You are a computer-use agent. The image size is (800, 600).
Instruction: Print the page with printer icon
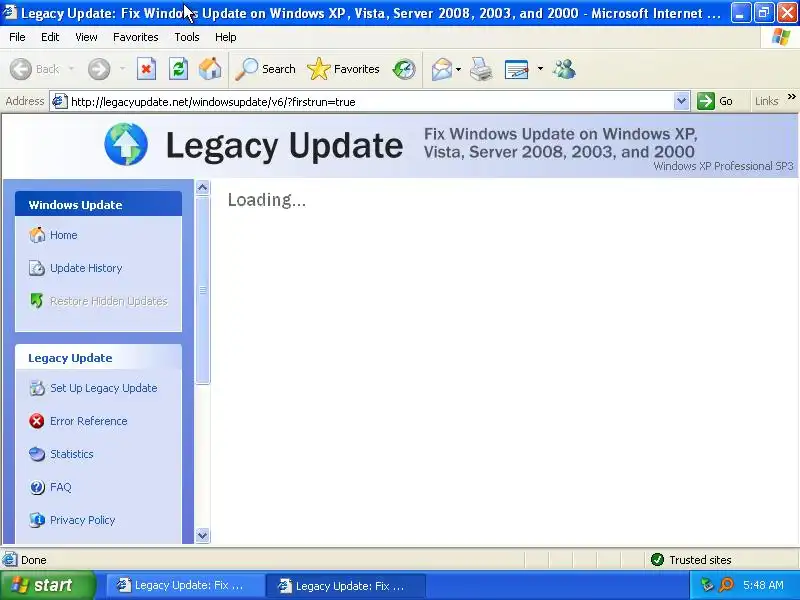(481, 69)
